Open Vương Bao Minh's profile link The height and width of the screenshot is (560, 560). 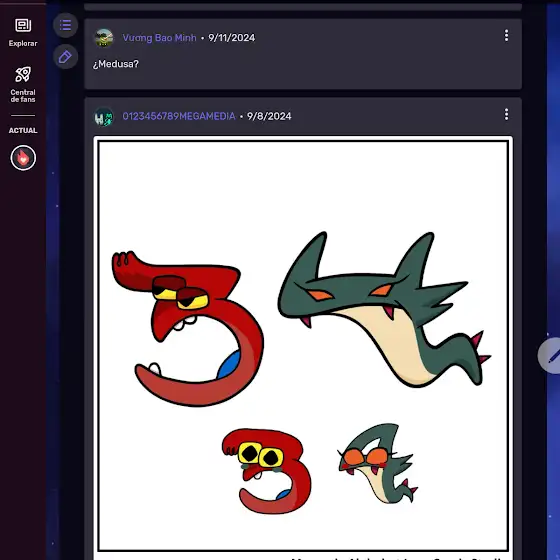(159, 38)
